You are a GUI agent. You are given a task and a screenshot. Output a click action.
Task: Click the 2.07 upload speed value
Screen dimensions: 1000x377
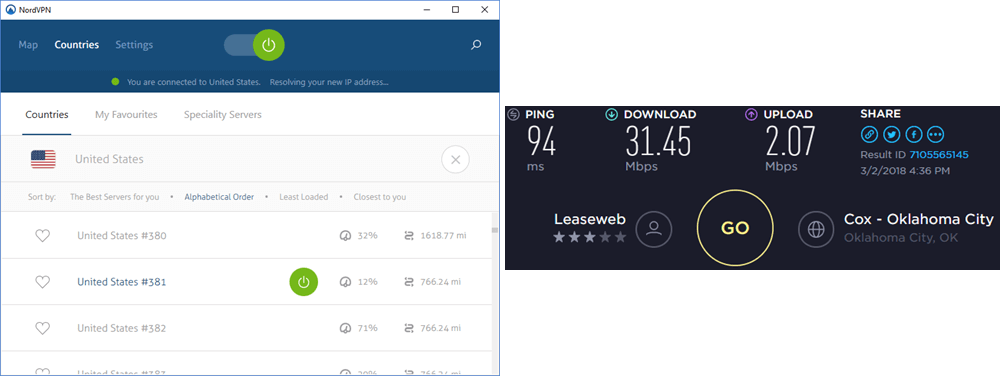[x=791, y=142]
